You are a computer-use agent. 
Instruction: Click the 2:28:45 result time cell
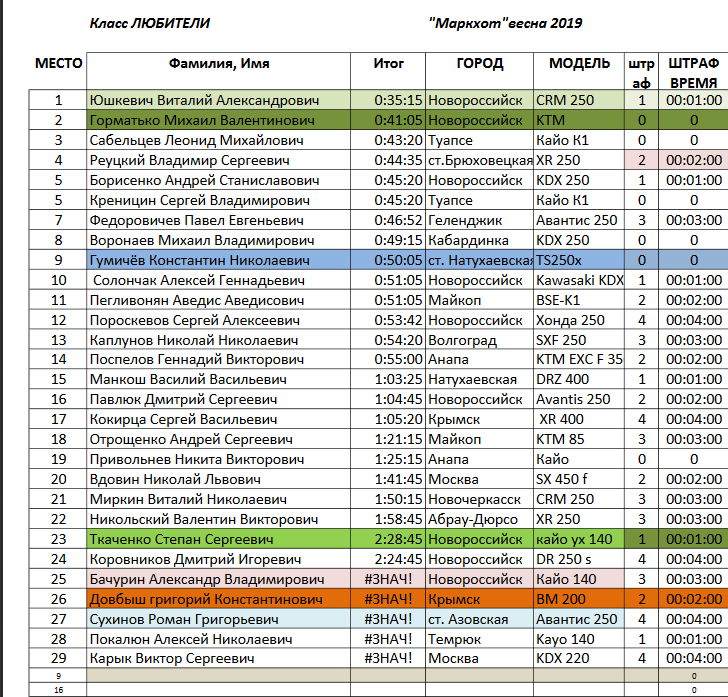coord(388,539)
